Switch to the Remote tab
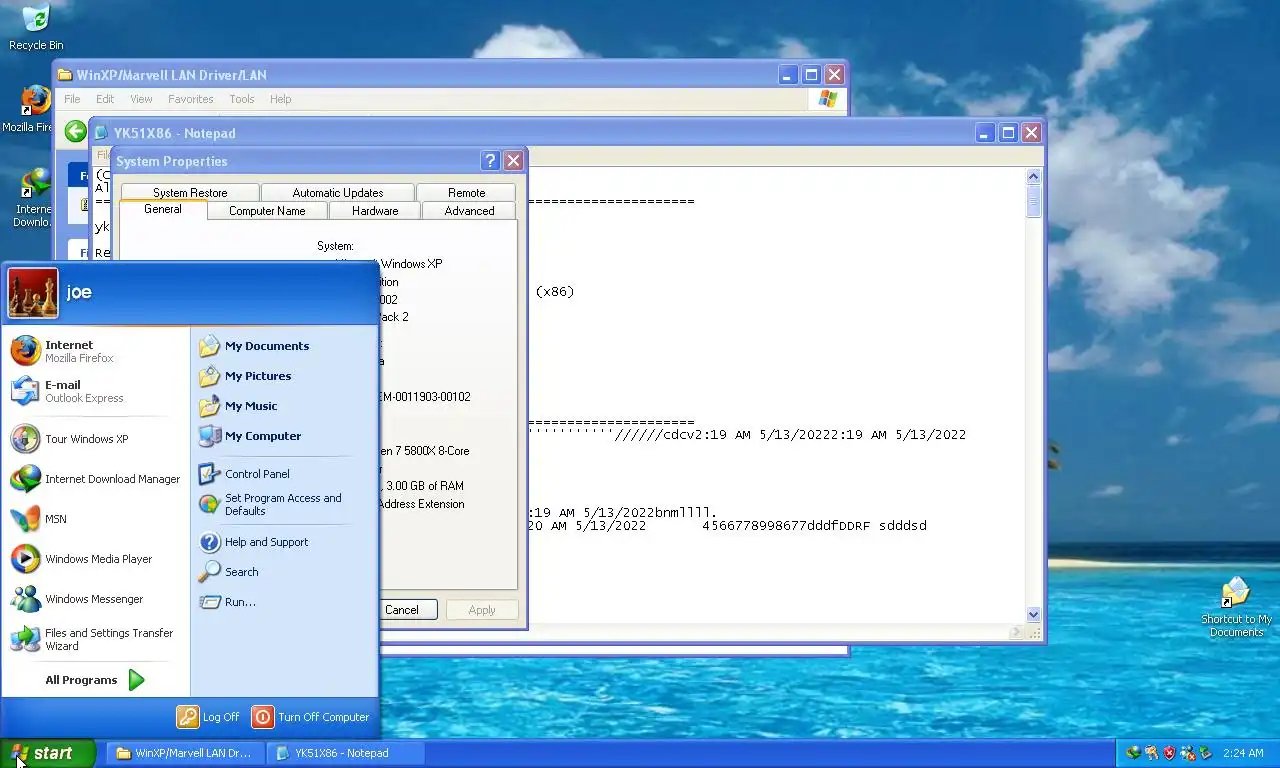The width and height of the screenshot is (1280, 768). [466, 193]
